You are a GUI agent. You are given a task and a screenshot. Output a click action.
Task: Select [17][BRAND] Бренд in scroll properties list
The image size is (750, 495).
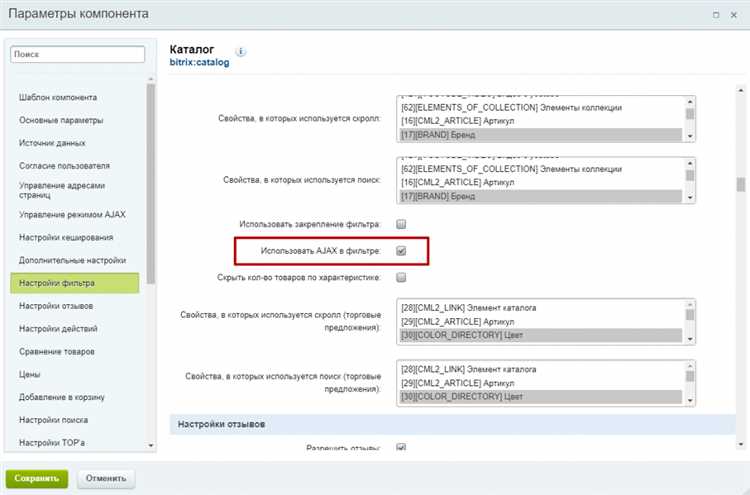click(541, 135)
